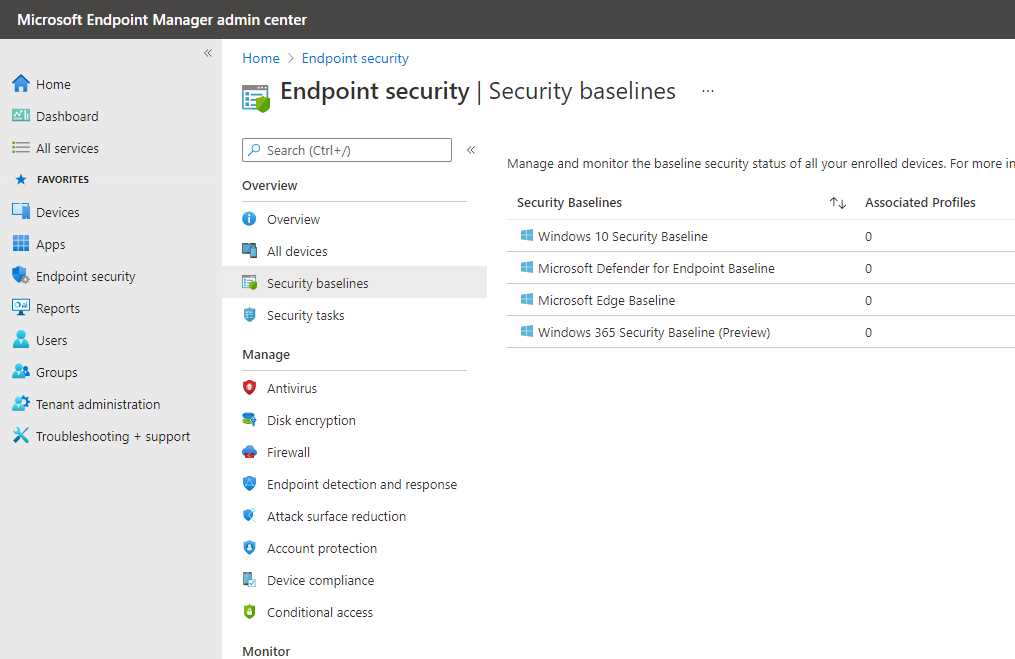Select the Firewall shield icon

coord(249,452)
